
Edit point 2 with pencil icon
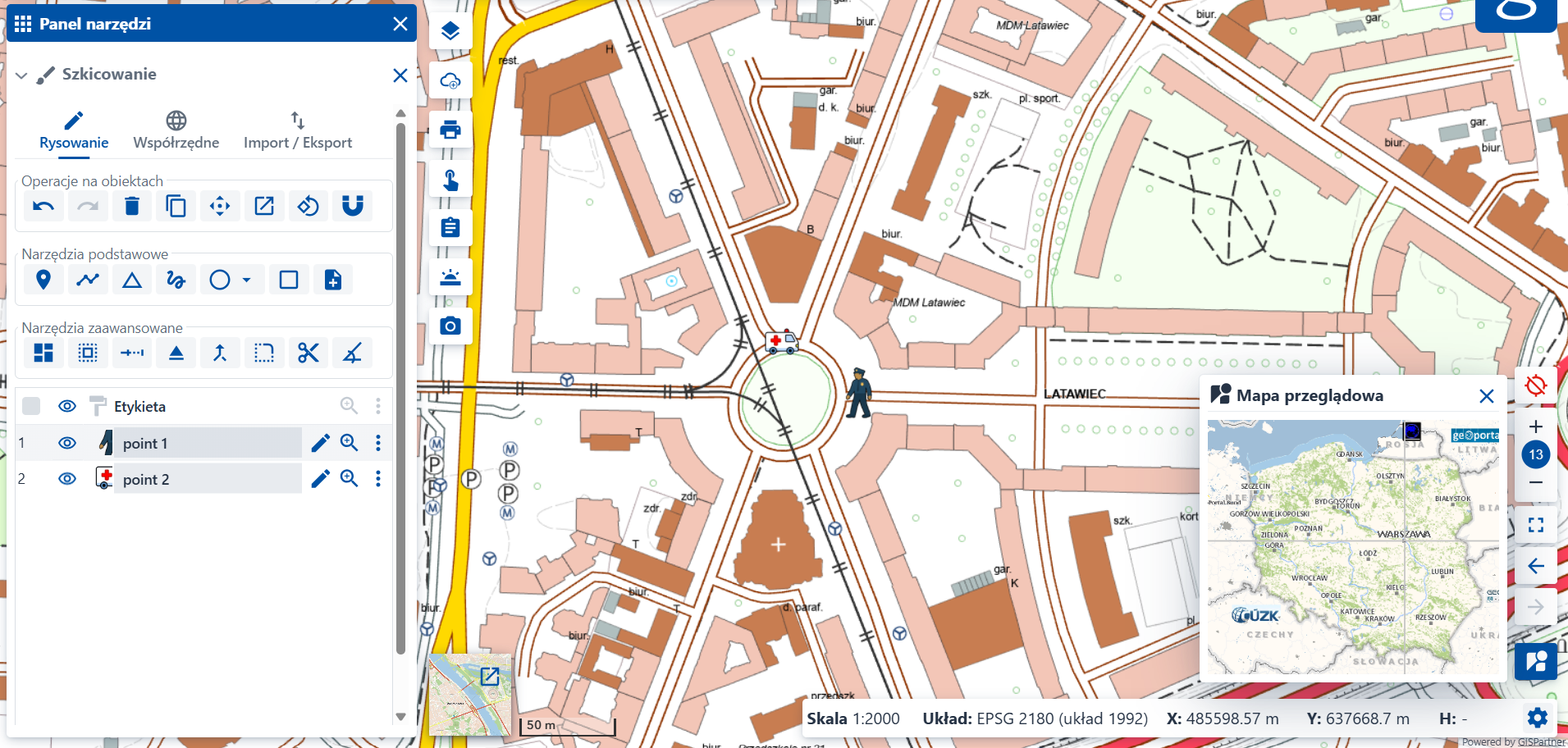321,479
